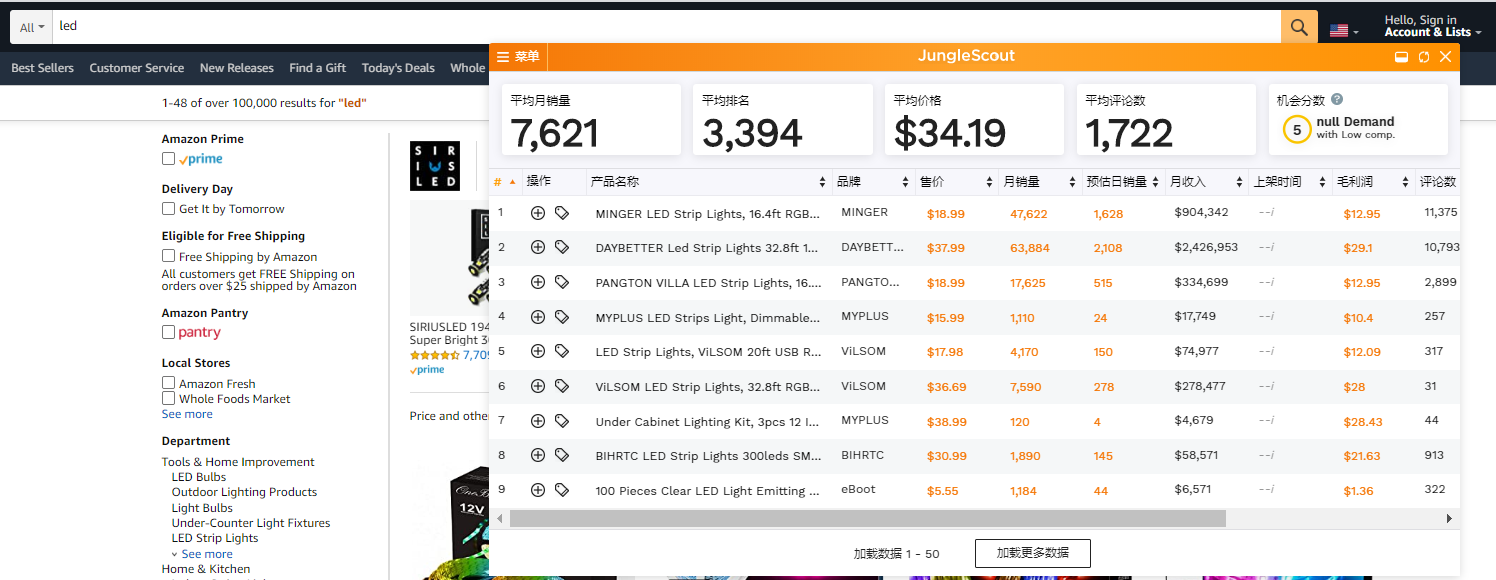Screen dimensions: 1496x580
Task: Open Light Bulbs department link
Action: pos(202,508)
